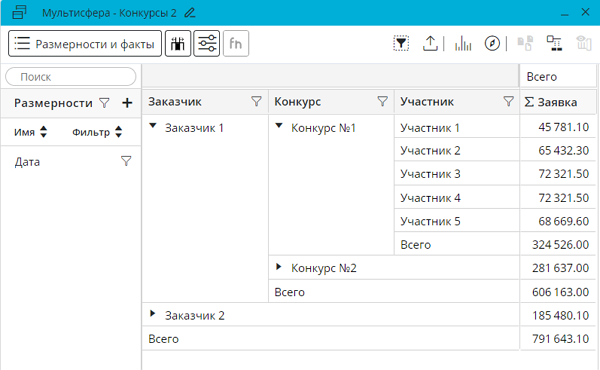Click the vertical bars icon beside Размерности и факты

[x=178, y=44]
